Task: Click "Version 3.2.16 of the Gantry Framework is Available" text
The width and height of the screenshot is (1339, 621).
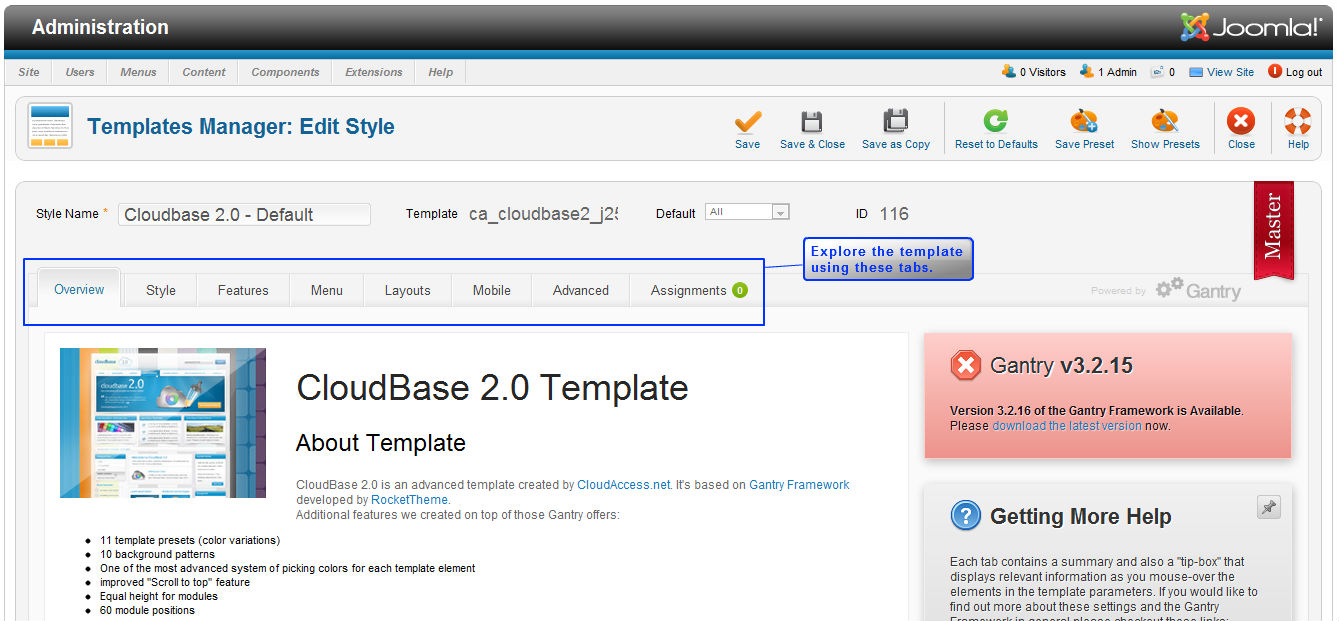Action: tap(1097, 411)
